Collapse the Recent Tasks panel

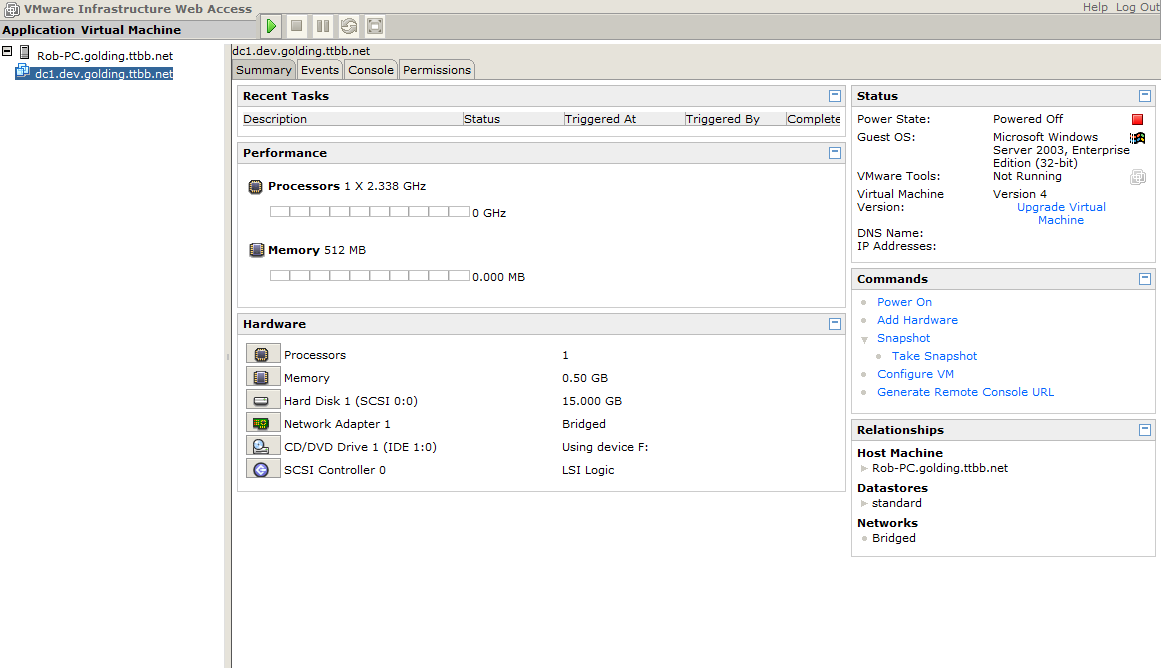[834, 96]
